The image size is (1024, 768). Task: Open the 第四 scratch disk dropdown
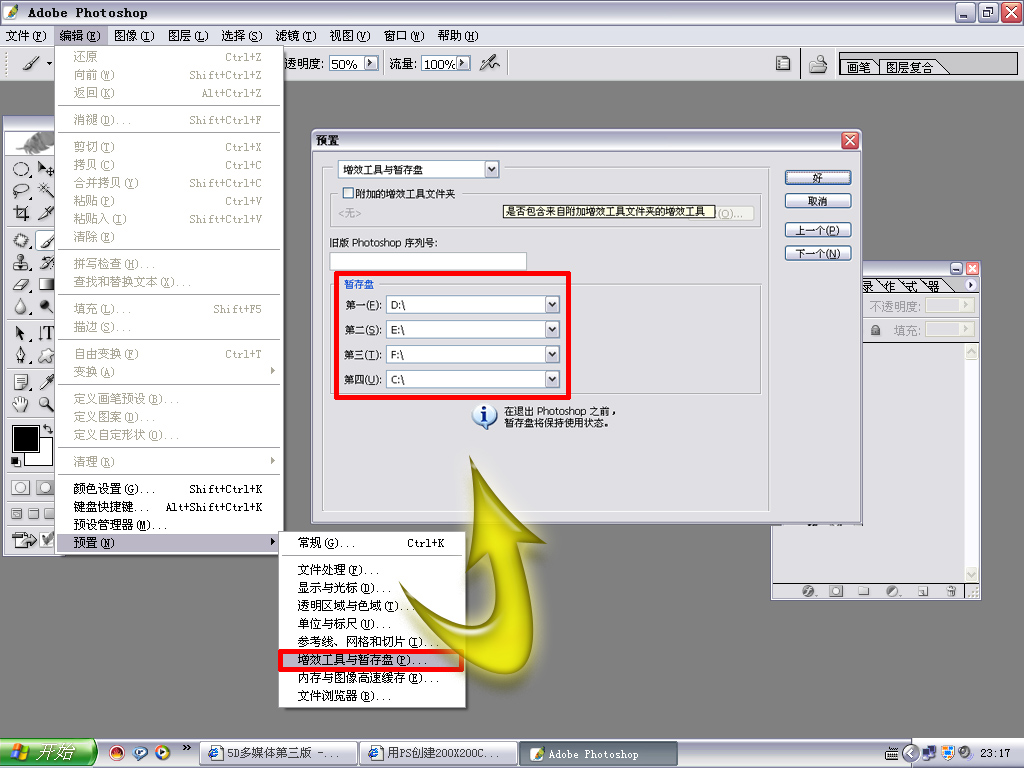552,379
